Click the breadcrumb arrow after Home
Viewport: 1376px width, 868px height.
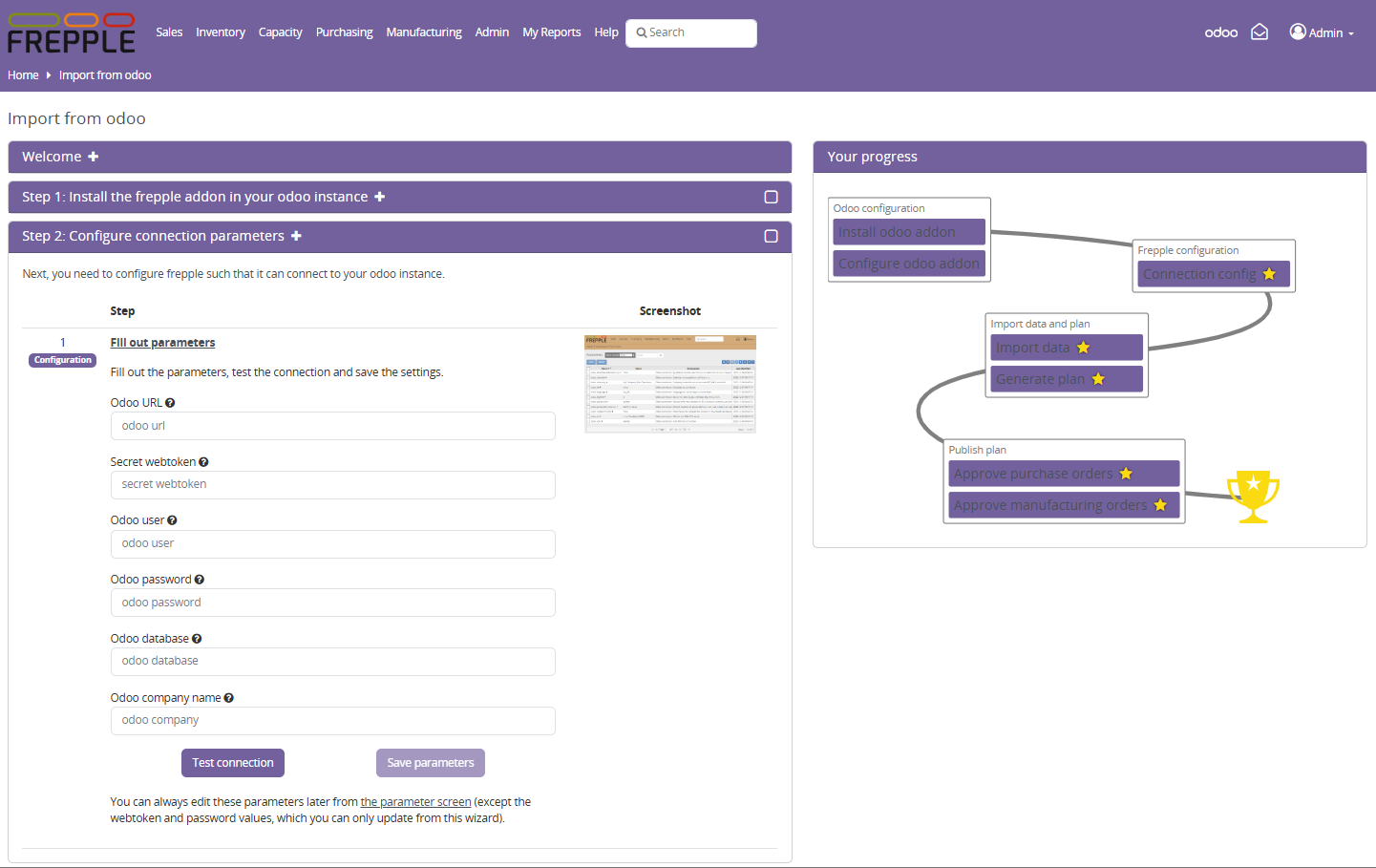(x=49, y=75)
